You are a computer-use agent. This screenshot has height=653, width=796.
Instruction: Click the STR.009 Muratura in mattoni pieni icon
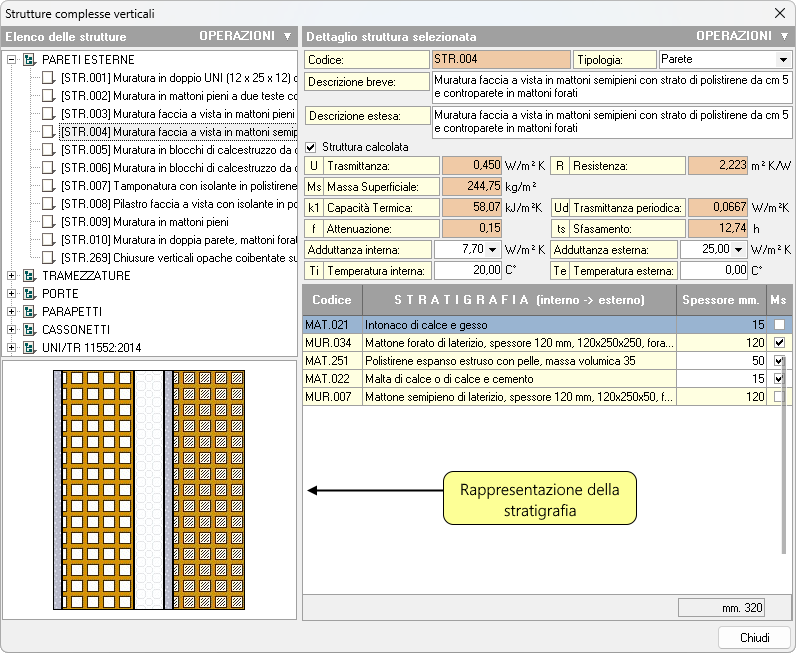point(49,222)
